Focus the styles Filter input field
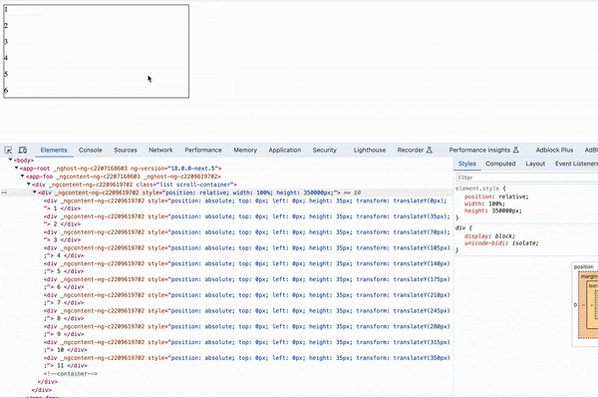Viewport: 598px width, 398px height. 526,178
